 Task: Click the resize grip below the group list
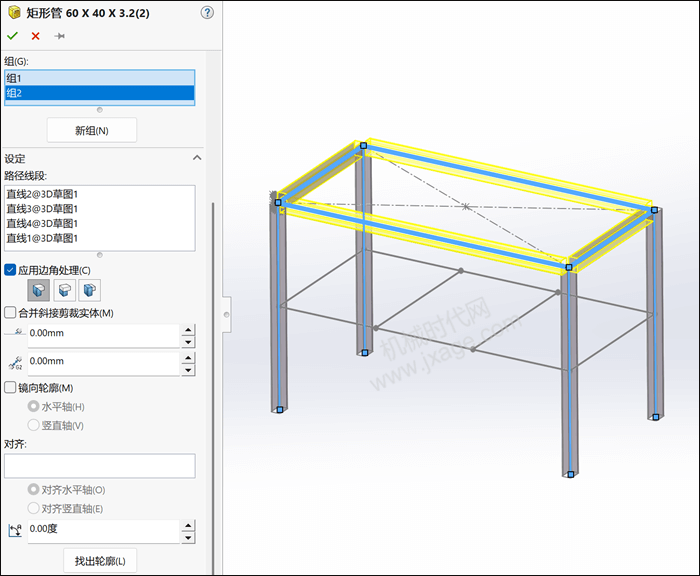[x=100, y=110]
